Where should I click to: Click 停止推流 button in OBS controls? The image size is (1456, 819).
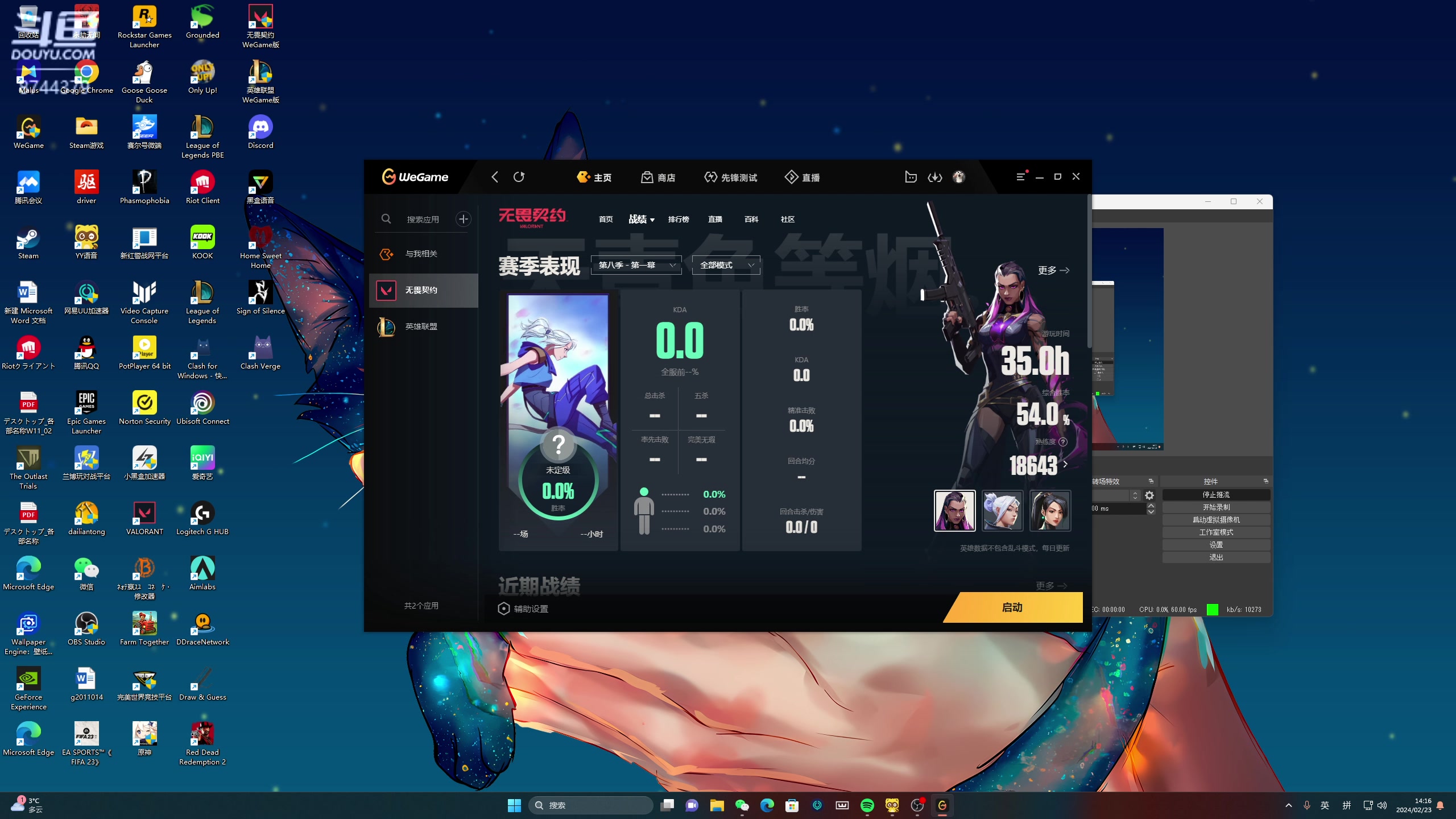click(x=1216, y=495)
